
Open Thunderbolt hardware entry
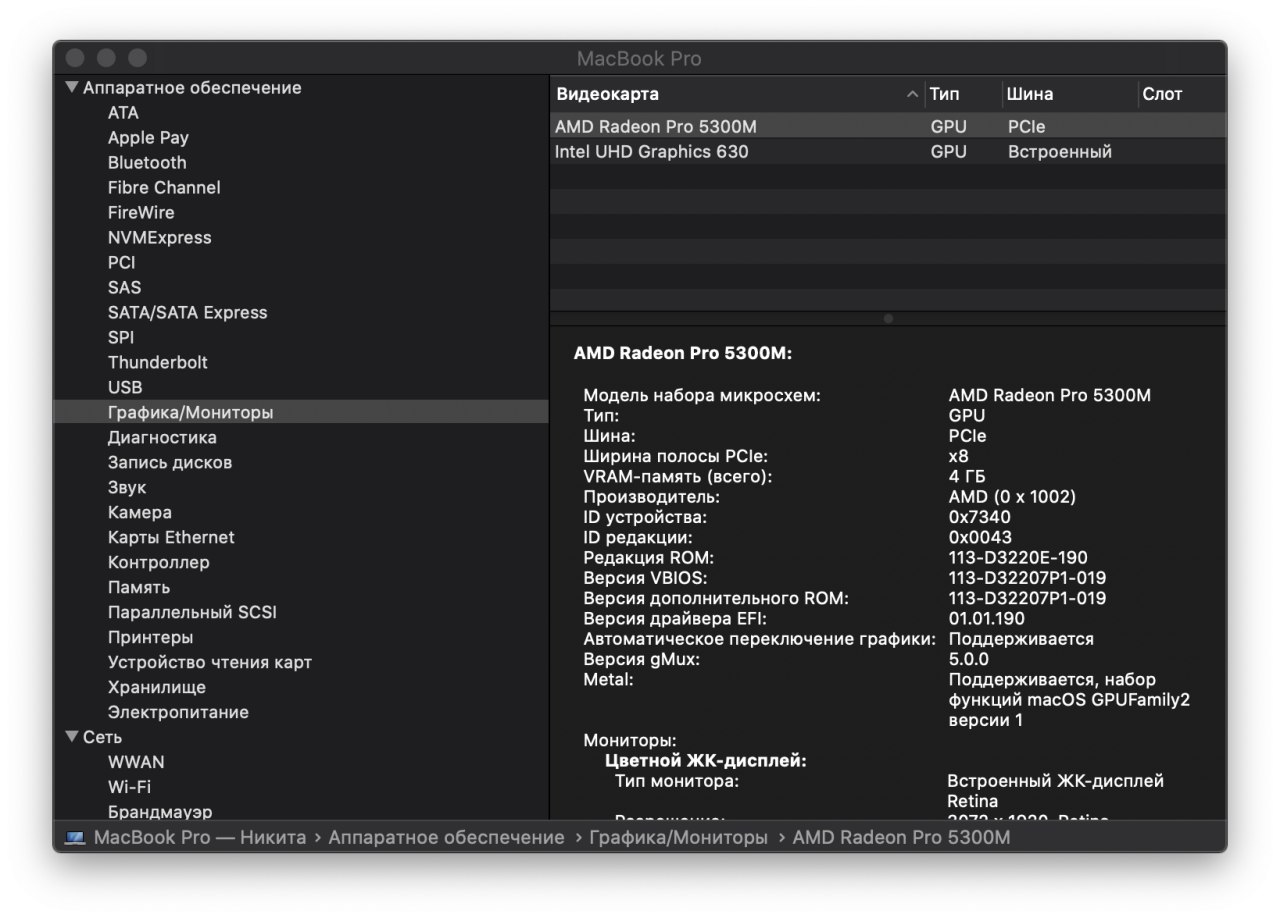pyautogui.click(x=157, y=362)
